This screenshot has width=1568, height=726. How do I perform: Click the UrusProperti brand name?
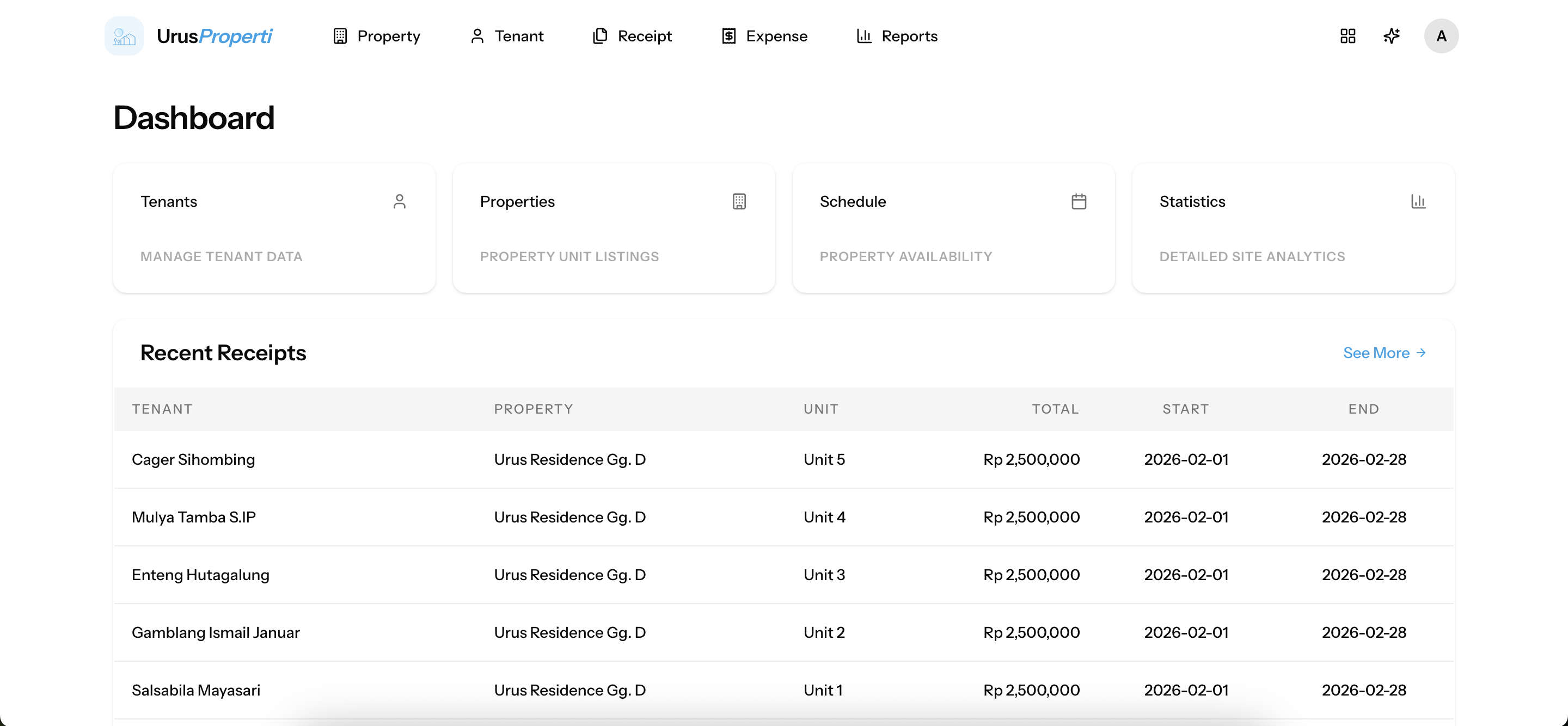coord(215,36)
